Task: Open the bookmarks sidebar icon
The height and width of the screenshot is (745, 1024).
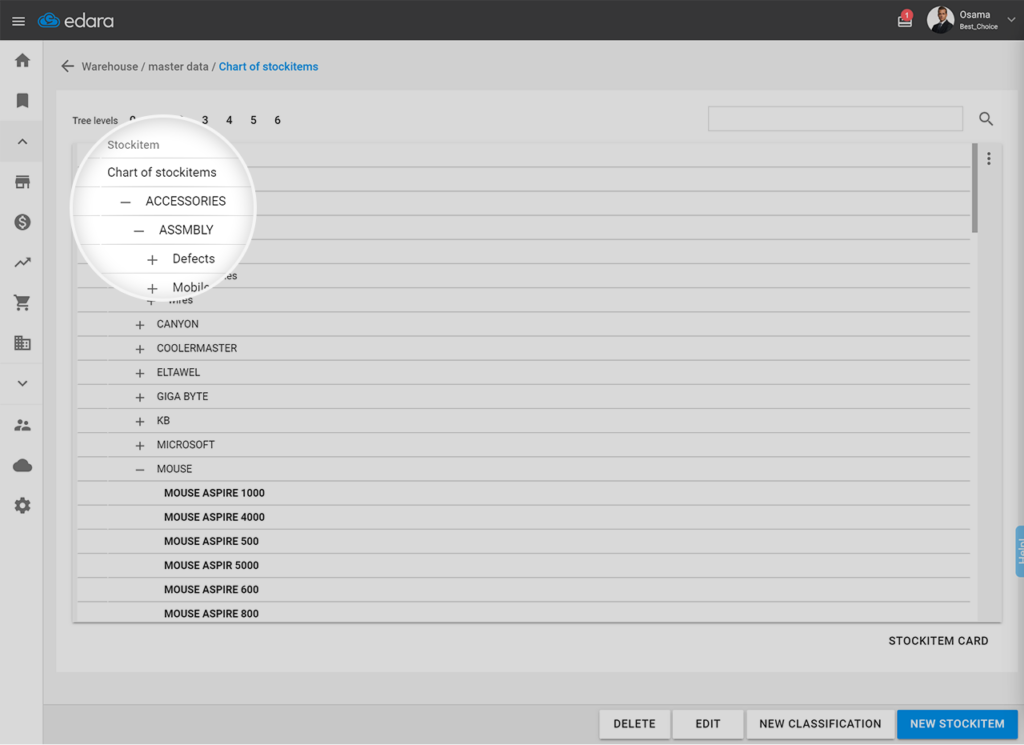Action: 22,101
